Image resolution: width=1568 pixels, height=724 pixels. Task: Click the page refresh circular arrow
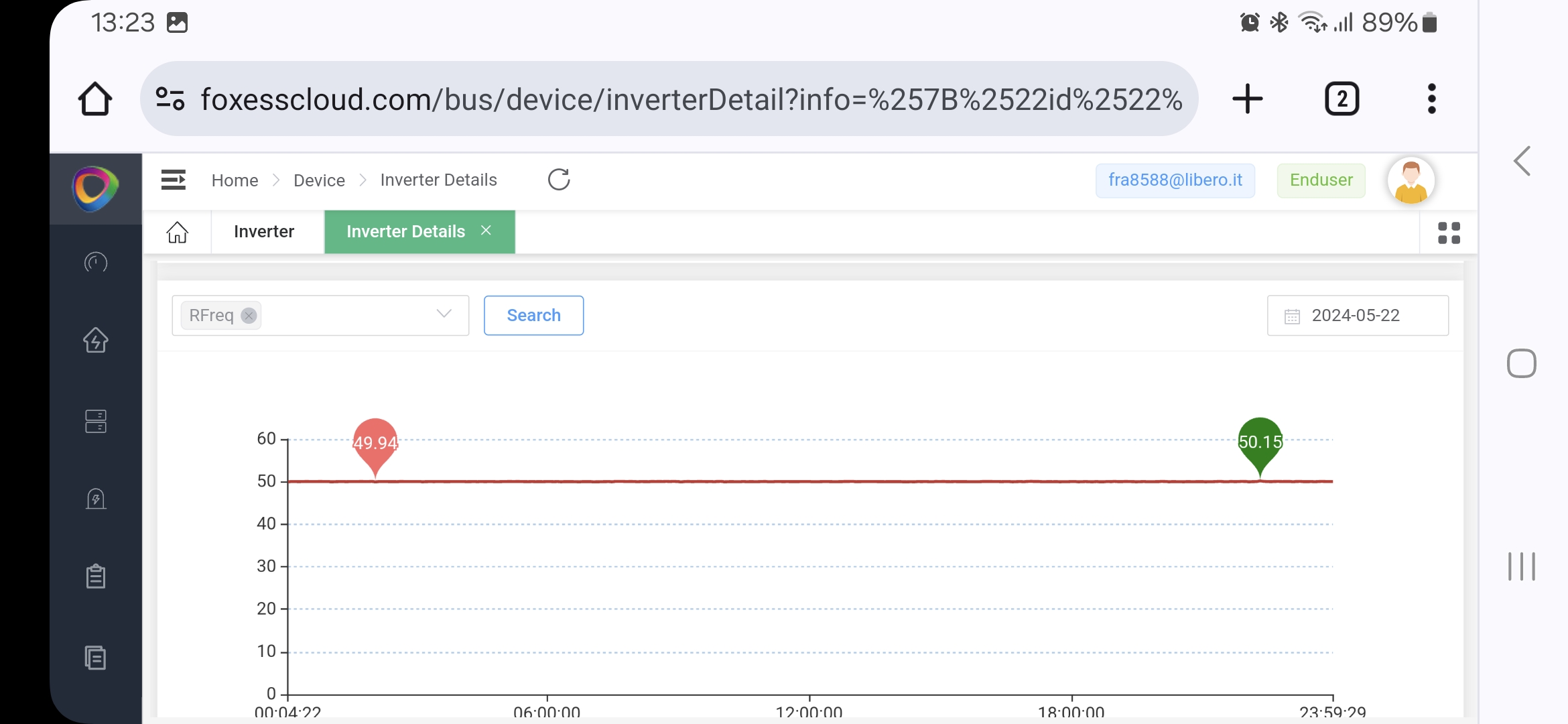point(558,180)
